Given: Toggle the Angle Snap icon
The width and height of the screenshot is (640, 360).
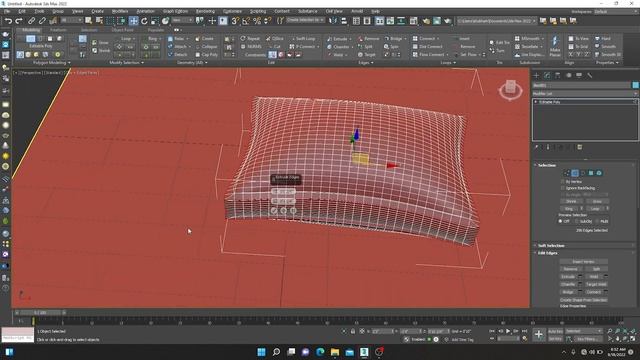Looking at the screenshot, I should point(246,21).
